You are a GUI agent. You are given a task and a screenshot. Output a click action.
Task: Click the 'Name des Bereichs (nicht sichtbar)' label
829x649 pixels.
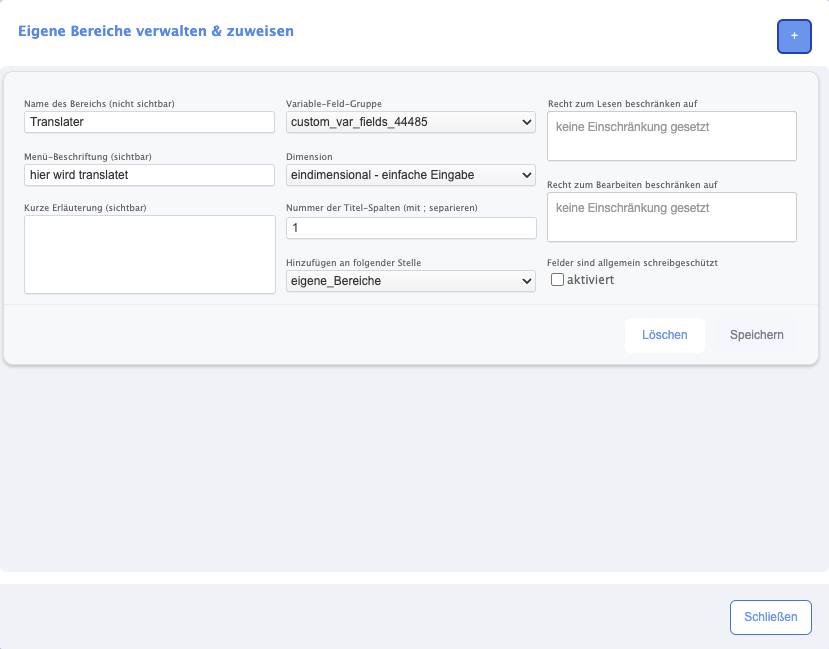[x=99, y=104]
